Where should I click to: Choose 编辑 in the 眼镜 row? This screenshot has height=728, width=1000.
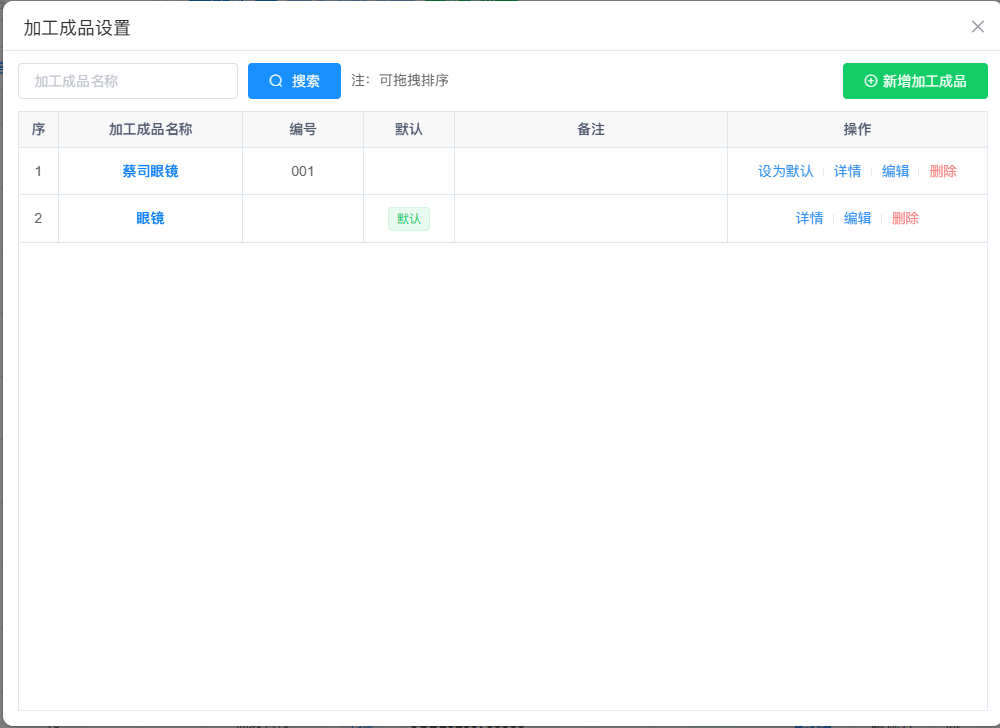[x=857, y=218]
